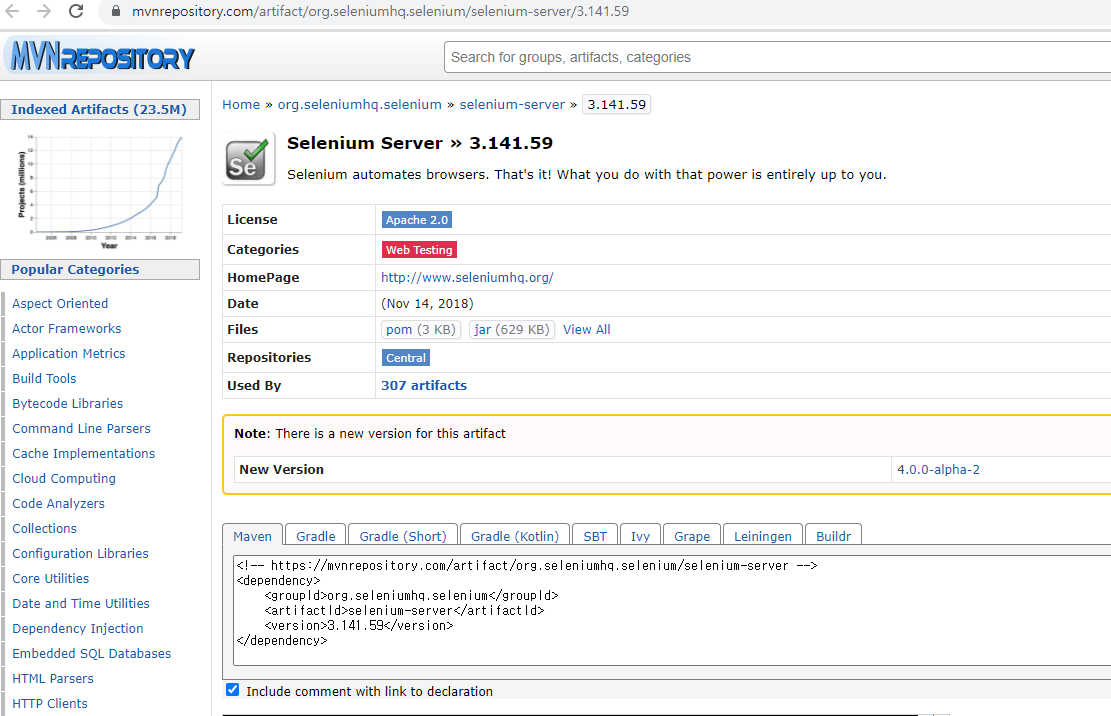Switch to the SBT tab
1111x716 pixels.
(595, 536)
